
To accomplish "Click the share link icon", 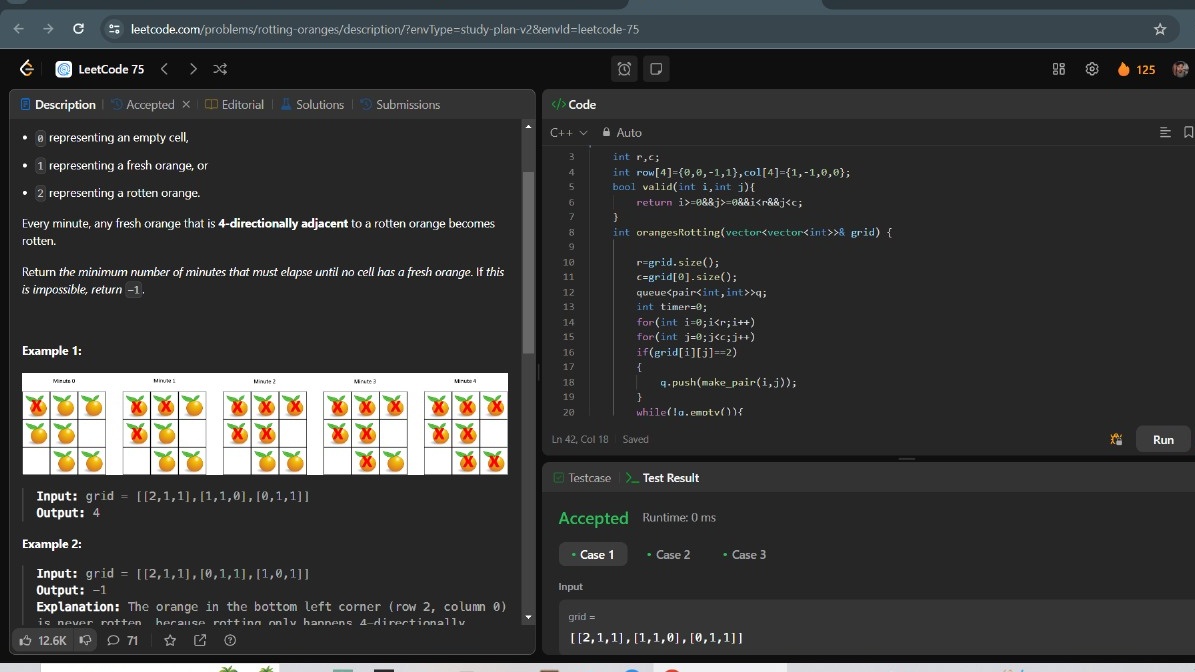I will coord(200,641).
